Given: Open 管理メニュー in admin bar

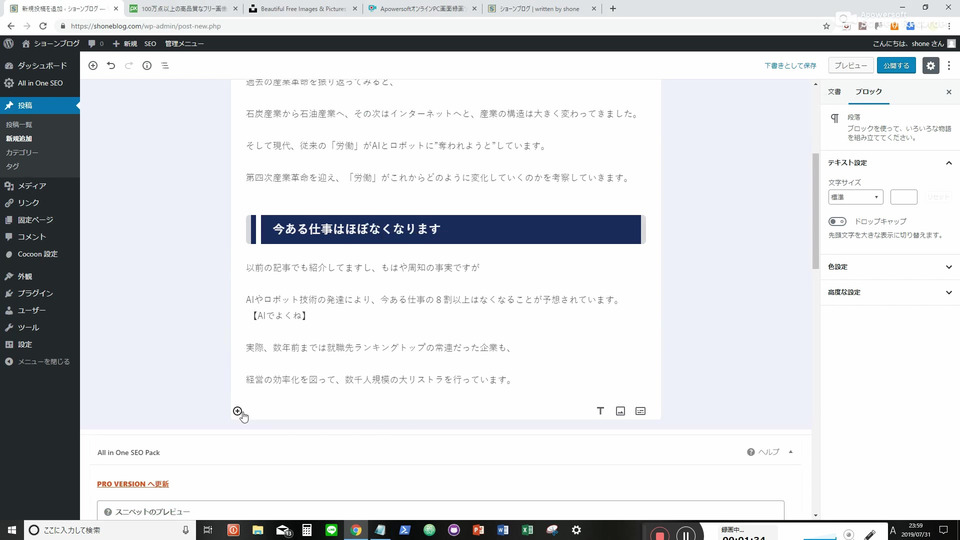Looking at the screenshot, I should [184, 43].
